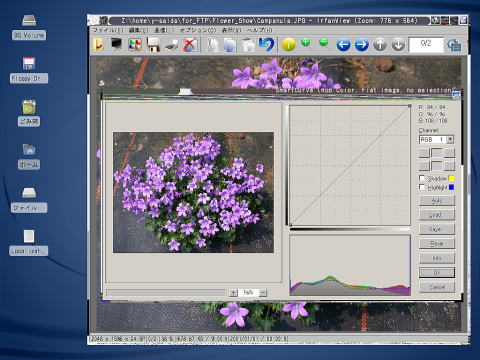
Task: Click the gray up arrow toolbar icon
Action: pyautogui.click(x=380, y=45)
